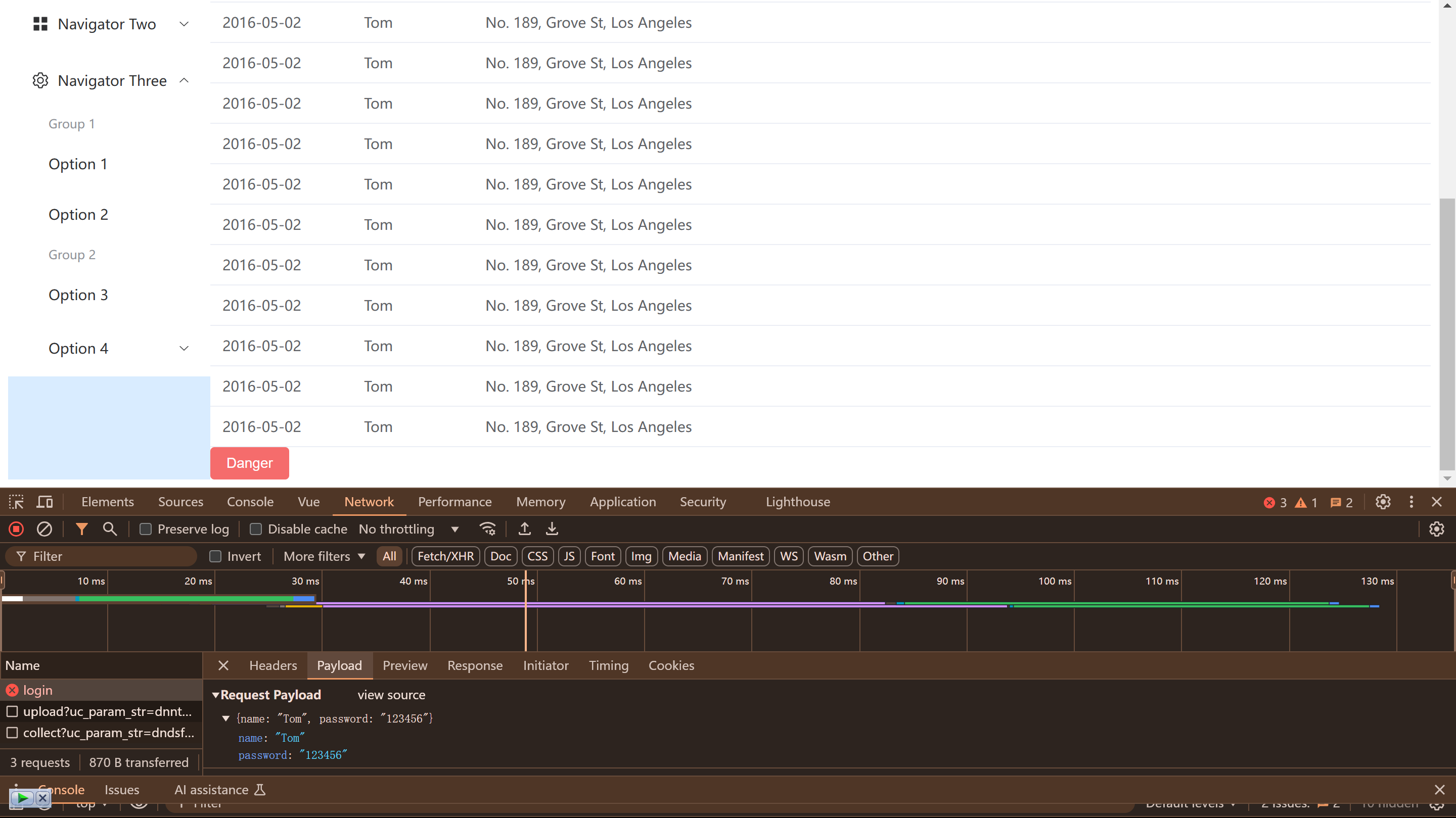This screenshot has width=1456, height=818.
Task: Switch to the Headers tab
Action: click(273, 665)
